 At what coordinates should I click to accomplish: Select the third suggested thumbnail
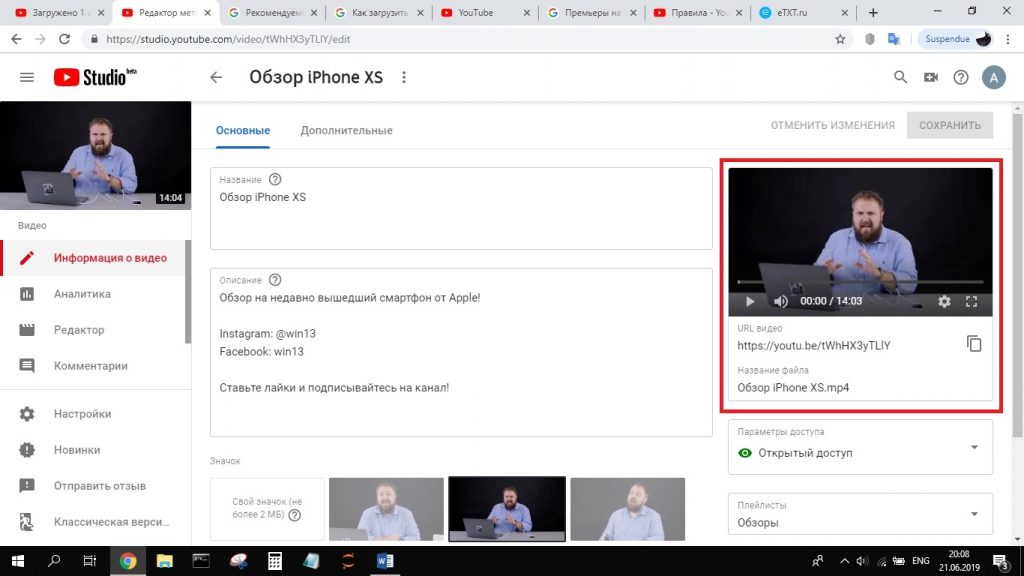point(628,509)
